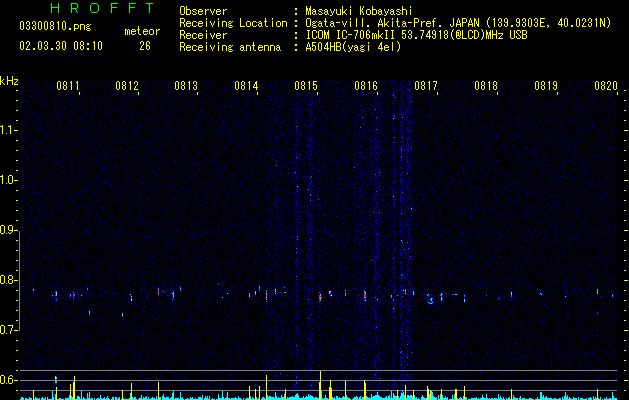The height and width of the screenshot is (400, 629).
Task: Click the kHz axis unit label
Action: click(x=9, y=81)
